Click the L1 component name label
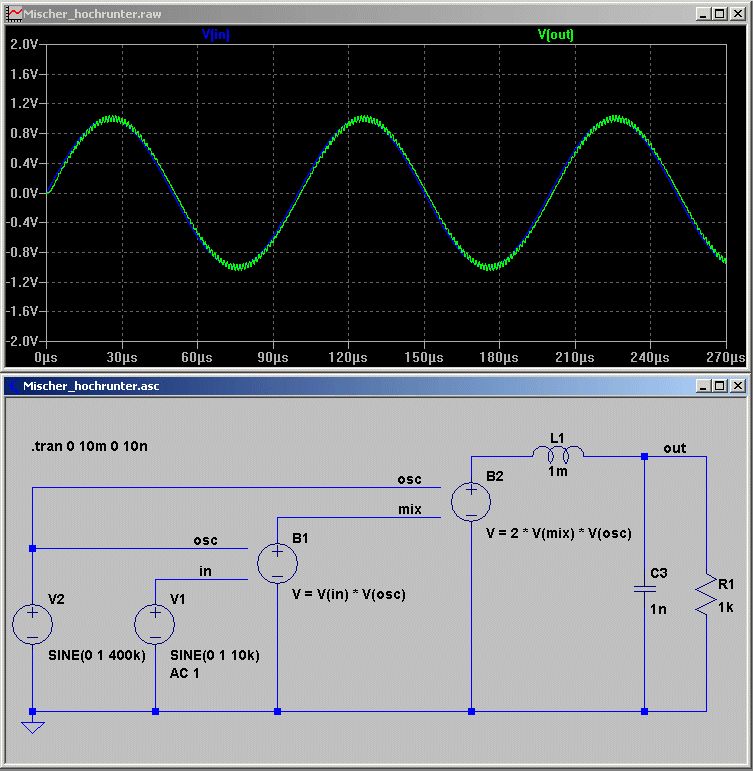 pyautogui.click(x=557, y=438)
